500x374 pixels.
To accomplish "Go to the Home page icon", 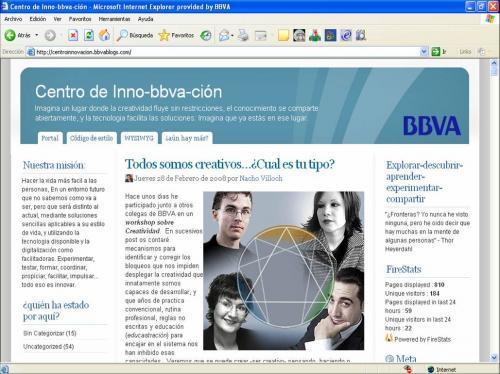I will pos(104,35).
